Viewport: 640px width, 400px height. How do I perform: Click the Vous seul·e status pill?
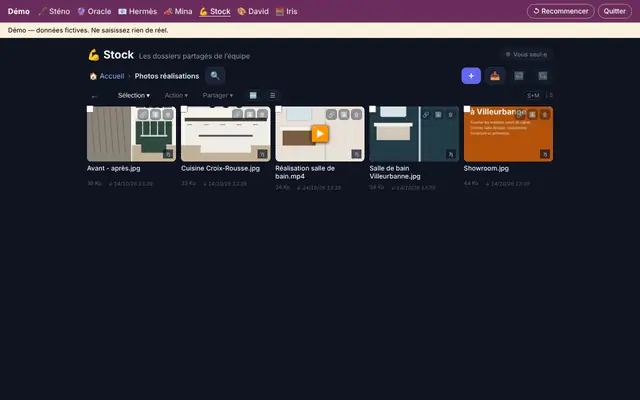click(x=527, y=54)
